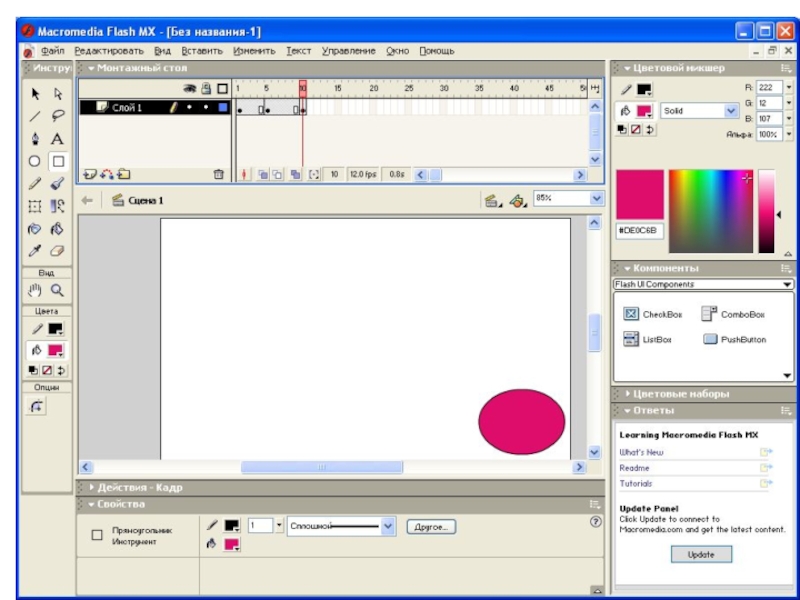The image size is (800, 600).
Task: Select the Hand tool
Action: tap(34, 291)
